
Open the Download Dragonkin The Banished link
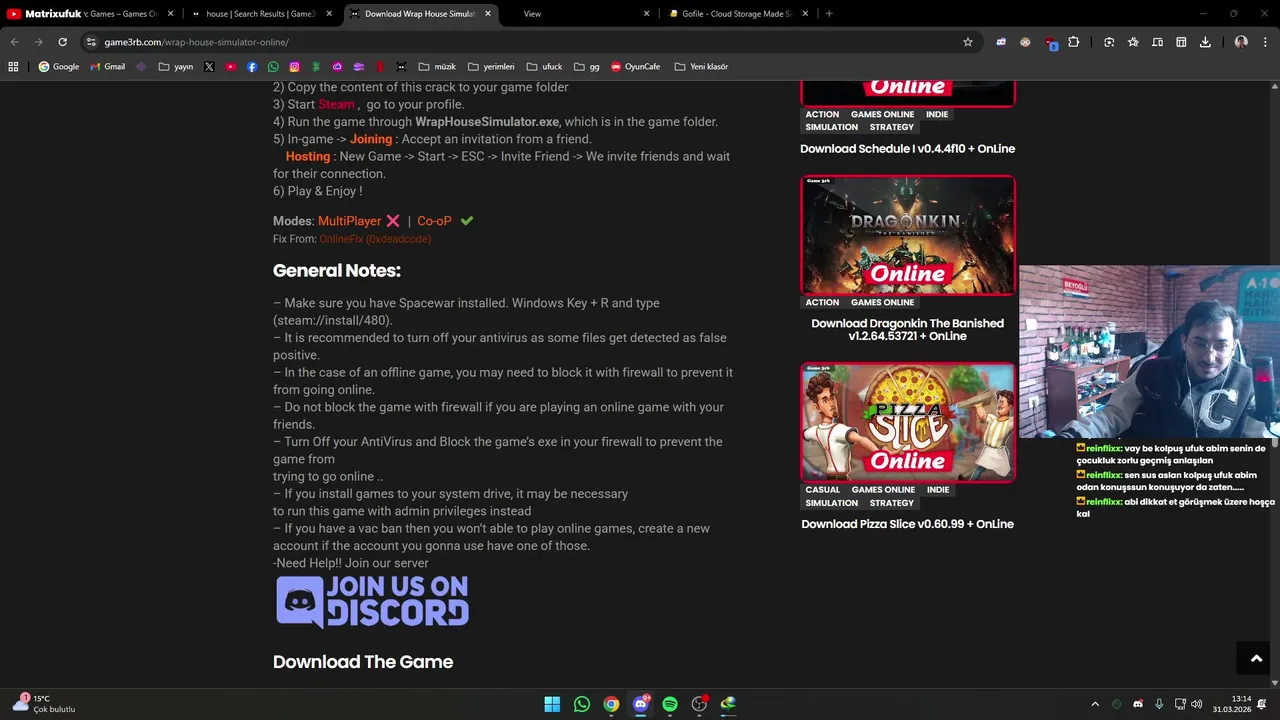[x=907, y=330]
